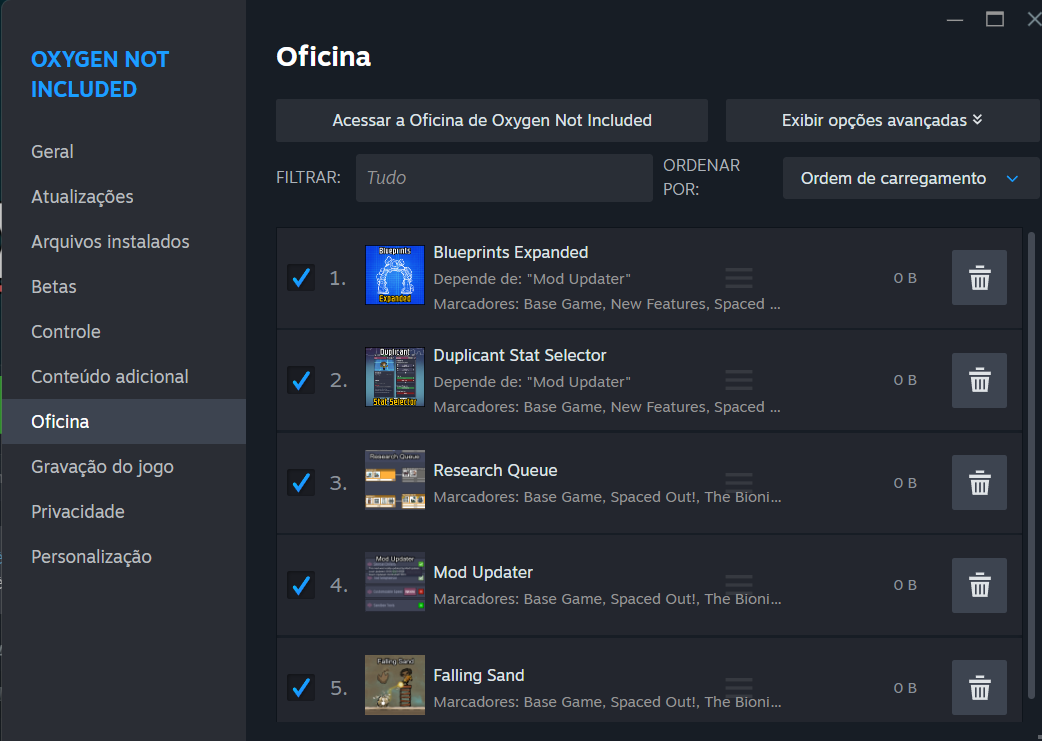Click the FILTRAR text field
This screenshot has width=1042, height=741.
point(504,178)
